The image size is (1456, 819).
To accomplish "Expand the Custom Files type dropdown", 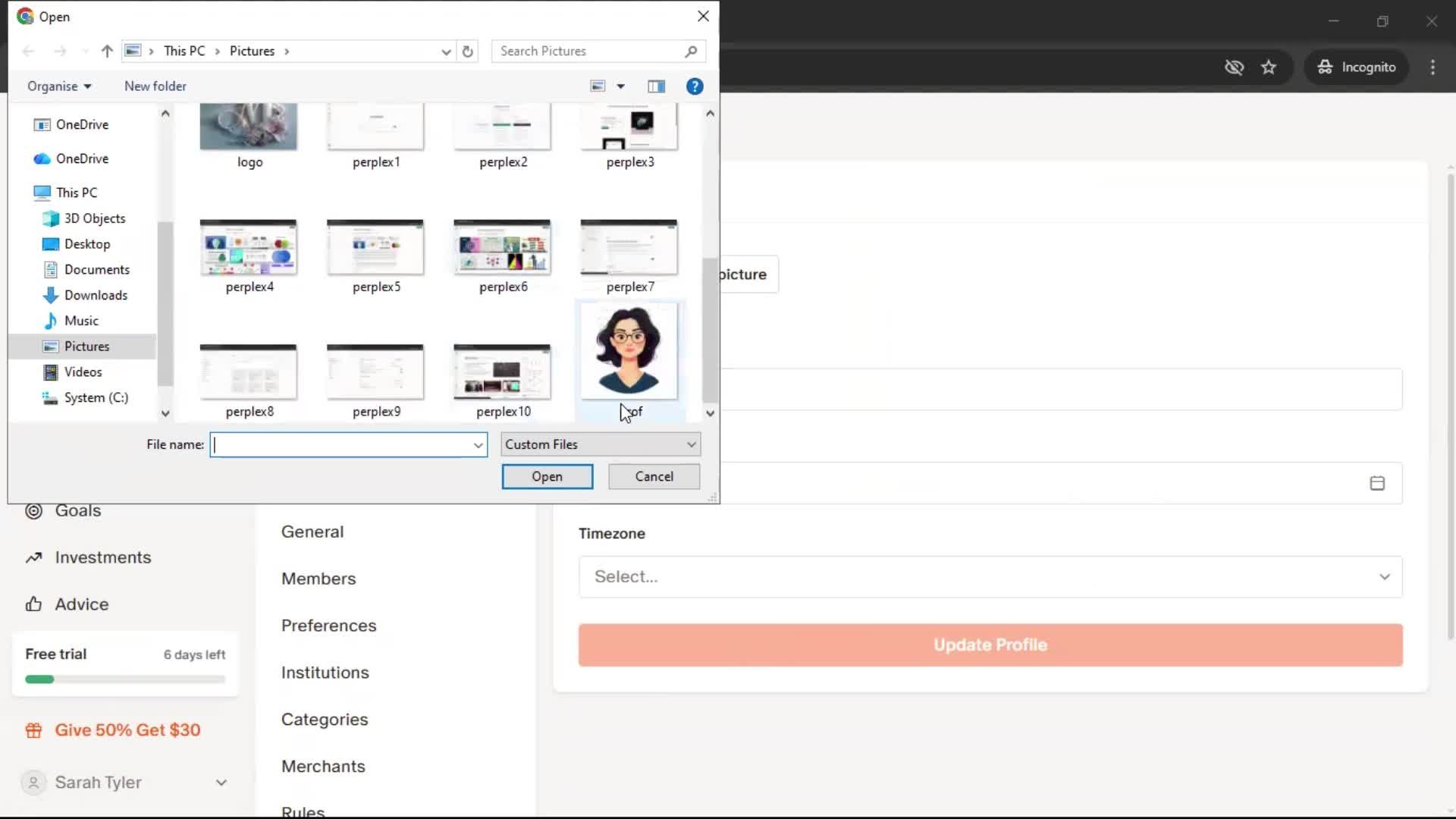I will click(600, 445).
